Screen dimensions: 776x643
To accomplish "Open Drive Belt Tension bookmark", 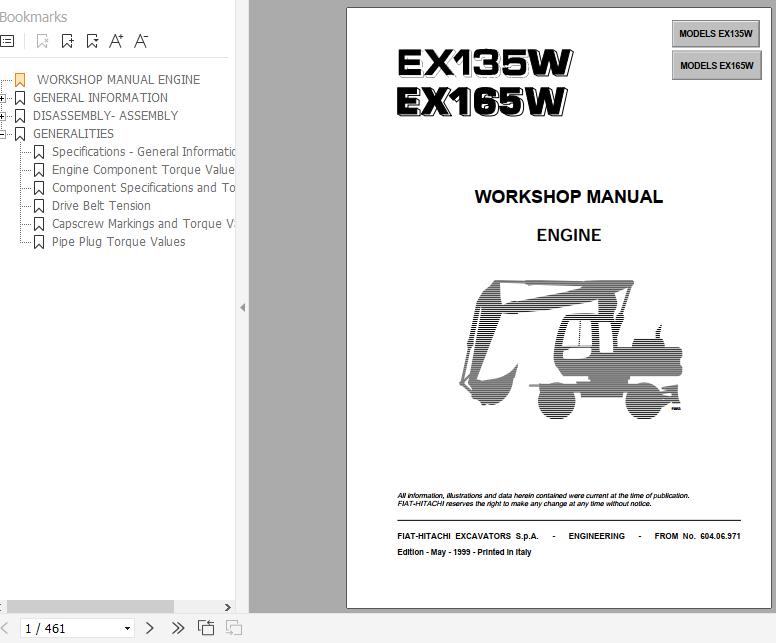I will pos(101,205).
